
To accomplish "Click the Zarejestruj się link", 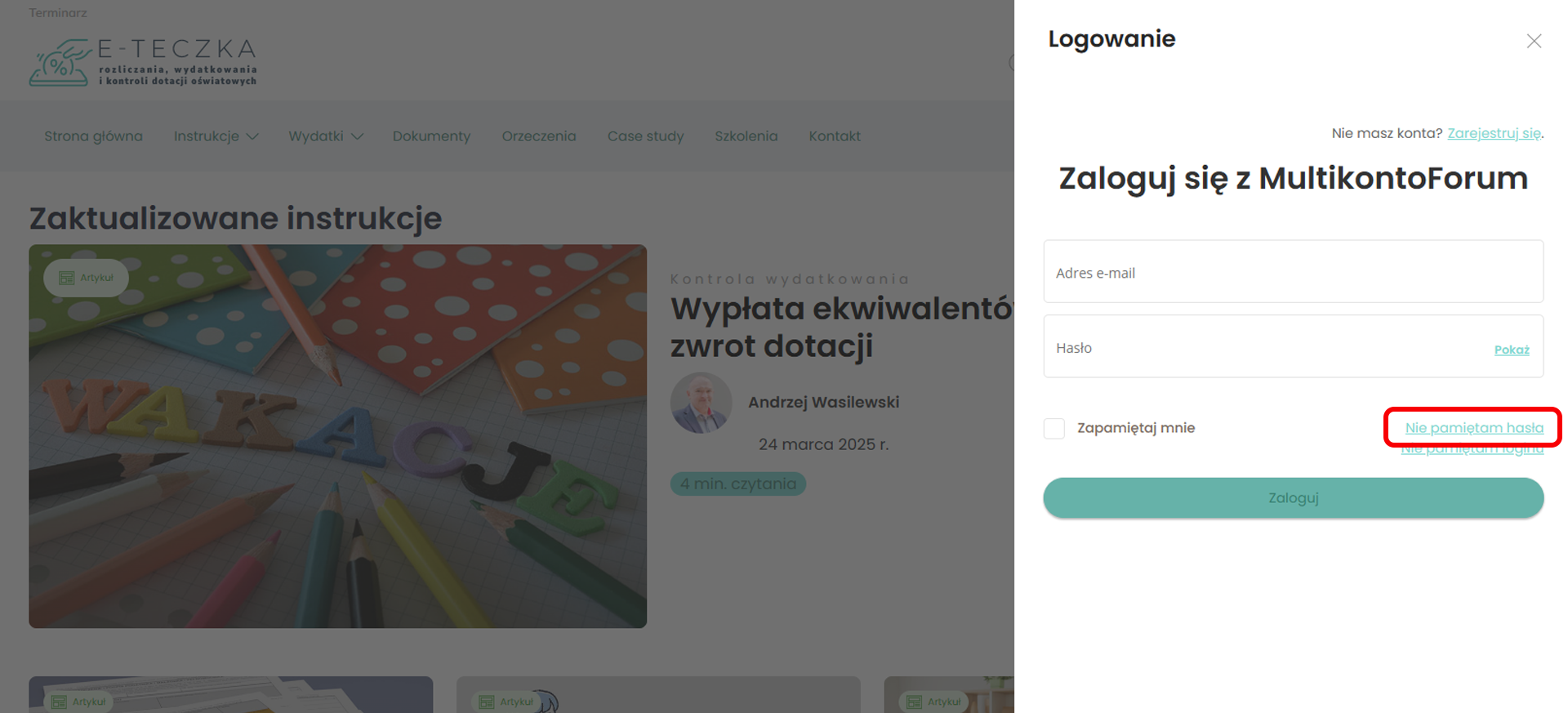I will pos(1494,133).
